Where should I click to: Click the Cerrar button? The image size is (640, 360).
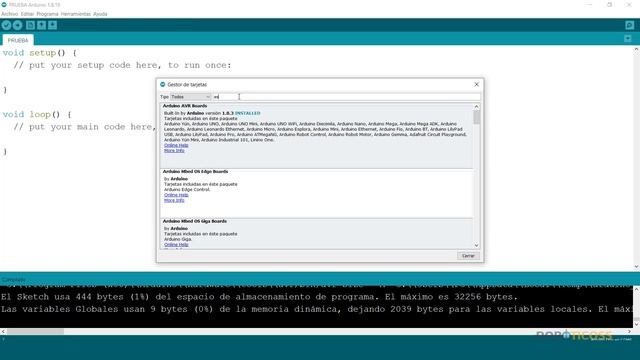coord(468,256)
